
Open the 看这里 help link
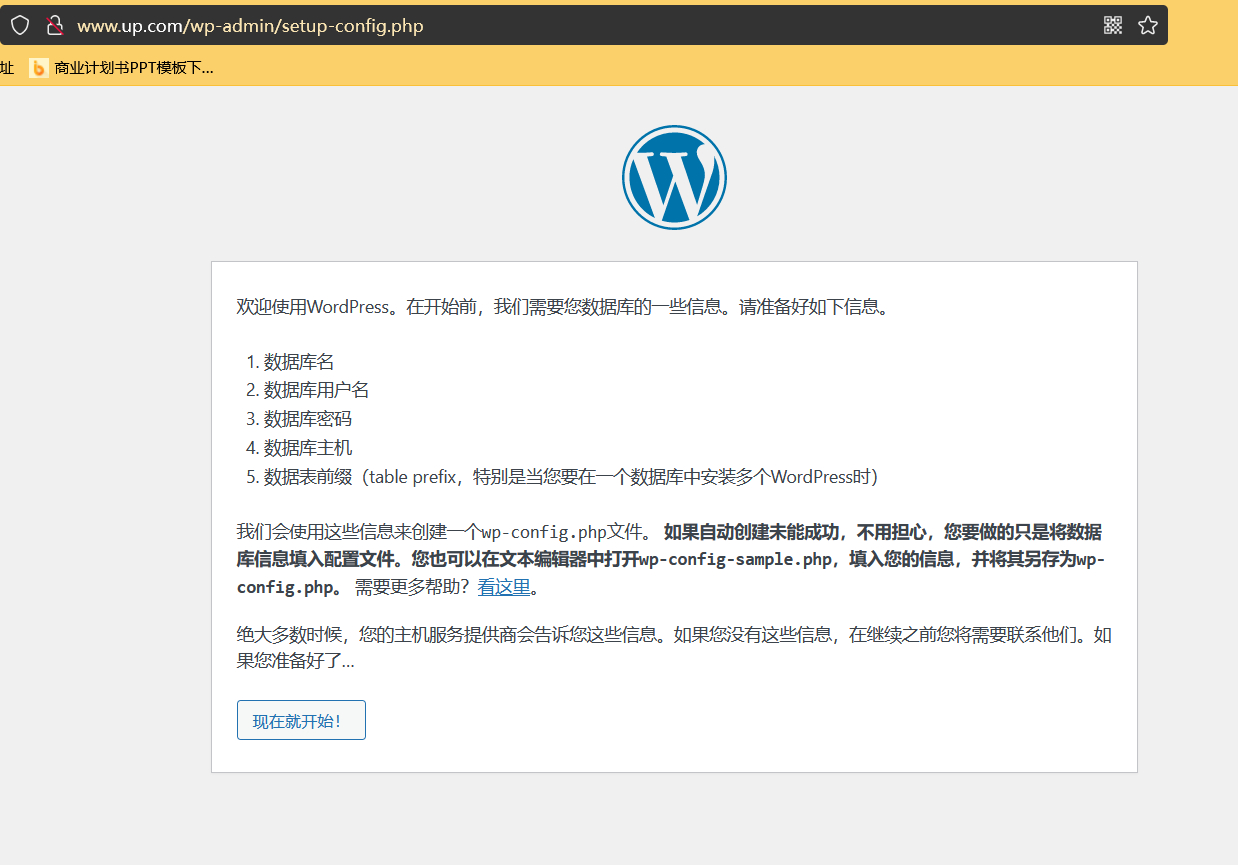504,587
